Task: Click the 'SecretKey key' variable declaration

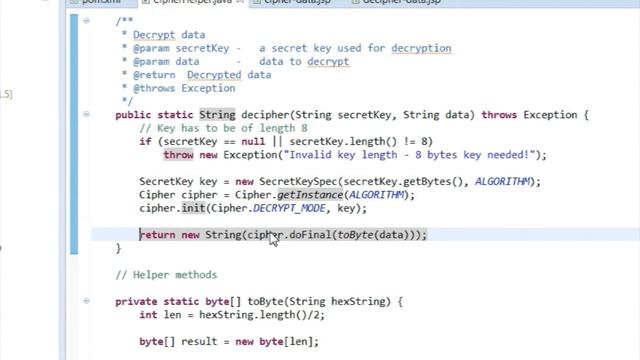Action: (x=178, y=182)
